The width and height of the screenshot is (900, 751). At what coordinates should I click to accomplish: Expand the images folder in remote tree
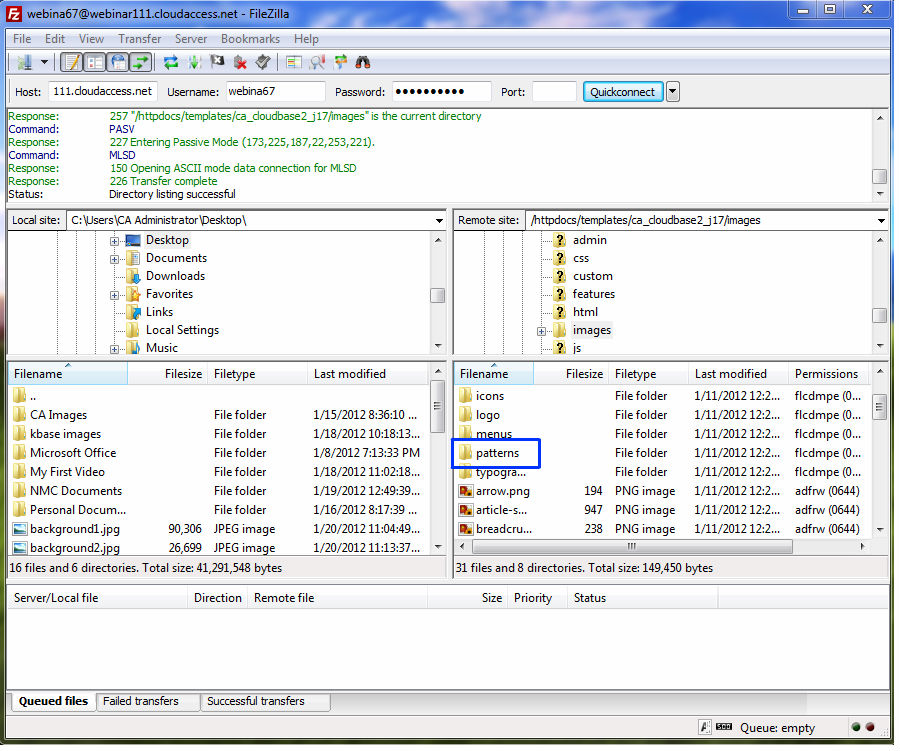(x=541, y=331)
